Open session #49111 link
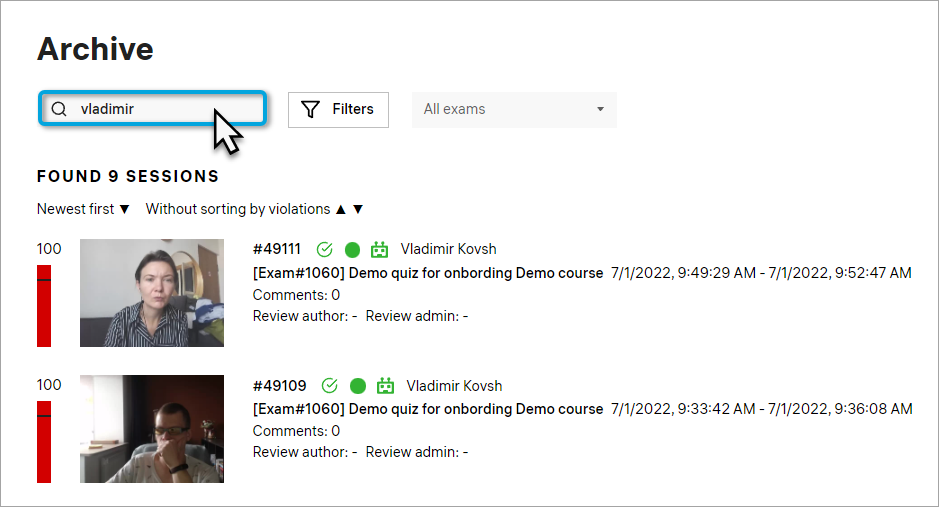The height and width of the screenshot is (507, 939). point(277,249)
